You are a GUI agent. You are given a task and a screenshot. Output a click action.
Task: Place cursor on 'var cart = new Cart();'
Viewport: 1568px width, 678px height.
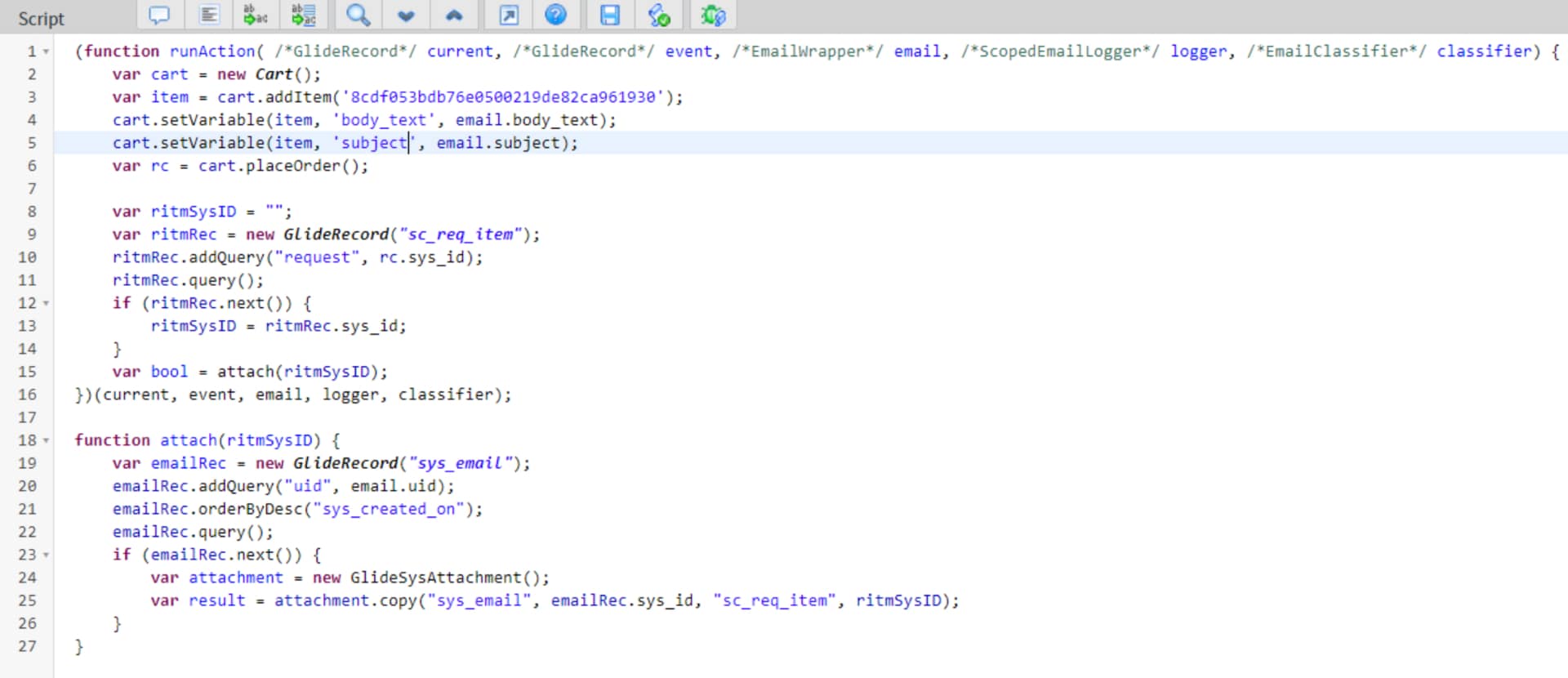[x=216, y=74]
